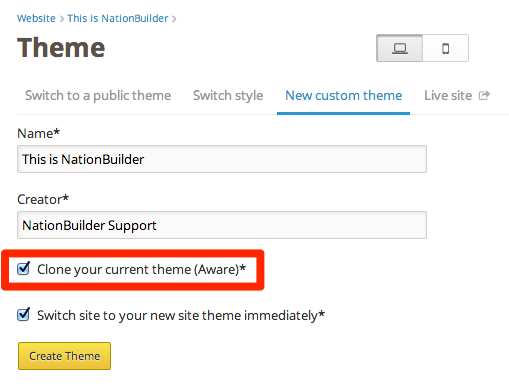Uncheck Clone your current theme (Aware)
Screen dimensions: 509x390
(x=23, y=269)
